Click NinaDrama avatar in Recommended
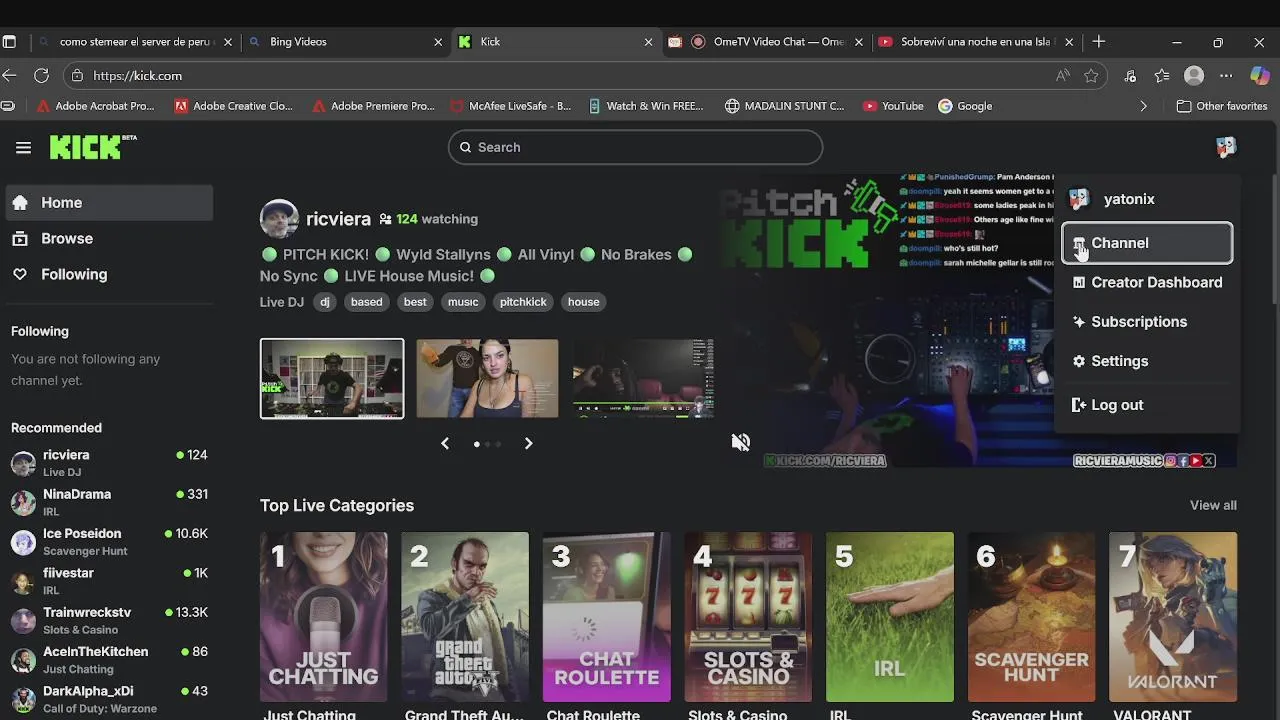Viewport: 1280px width, 720px height. tap(23, 502)
